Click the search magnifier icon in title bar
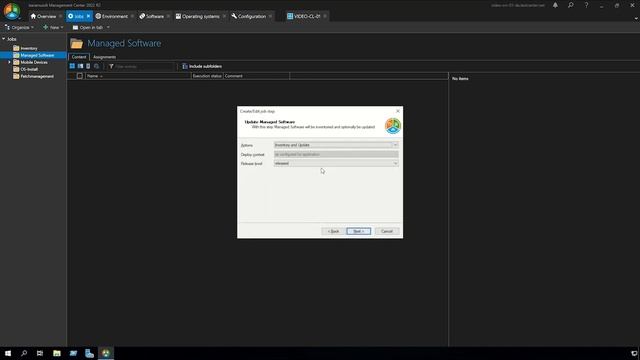 571,5
